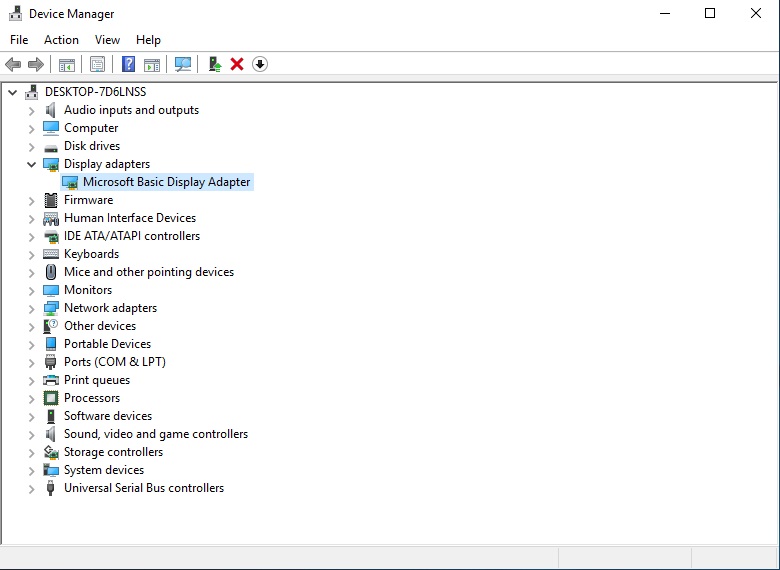Select the Other devices category

(x=99, y=326)
